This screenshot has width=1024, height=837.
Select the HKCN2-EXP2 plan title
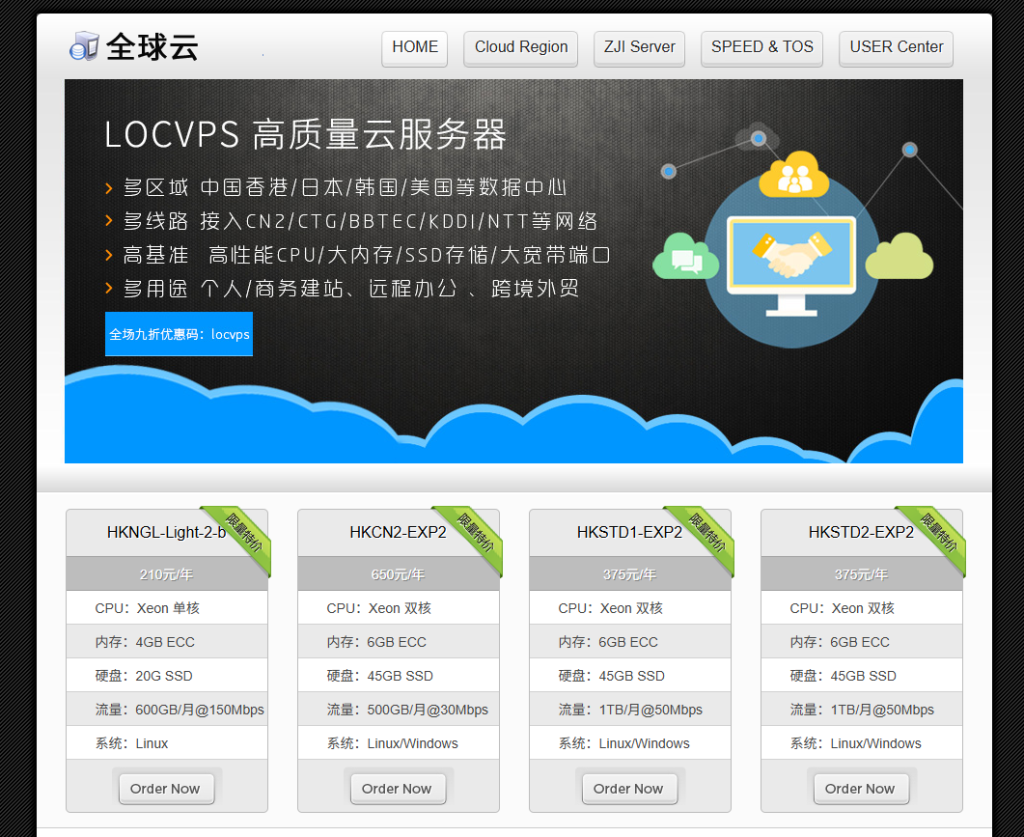coord(397,532)
